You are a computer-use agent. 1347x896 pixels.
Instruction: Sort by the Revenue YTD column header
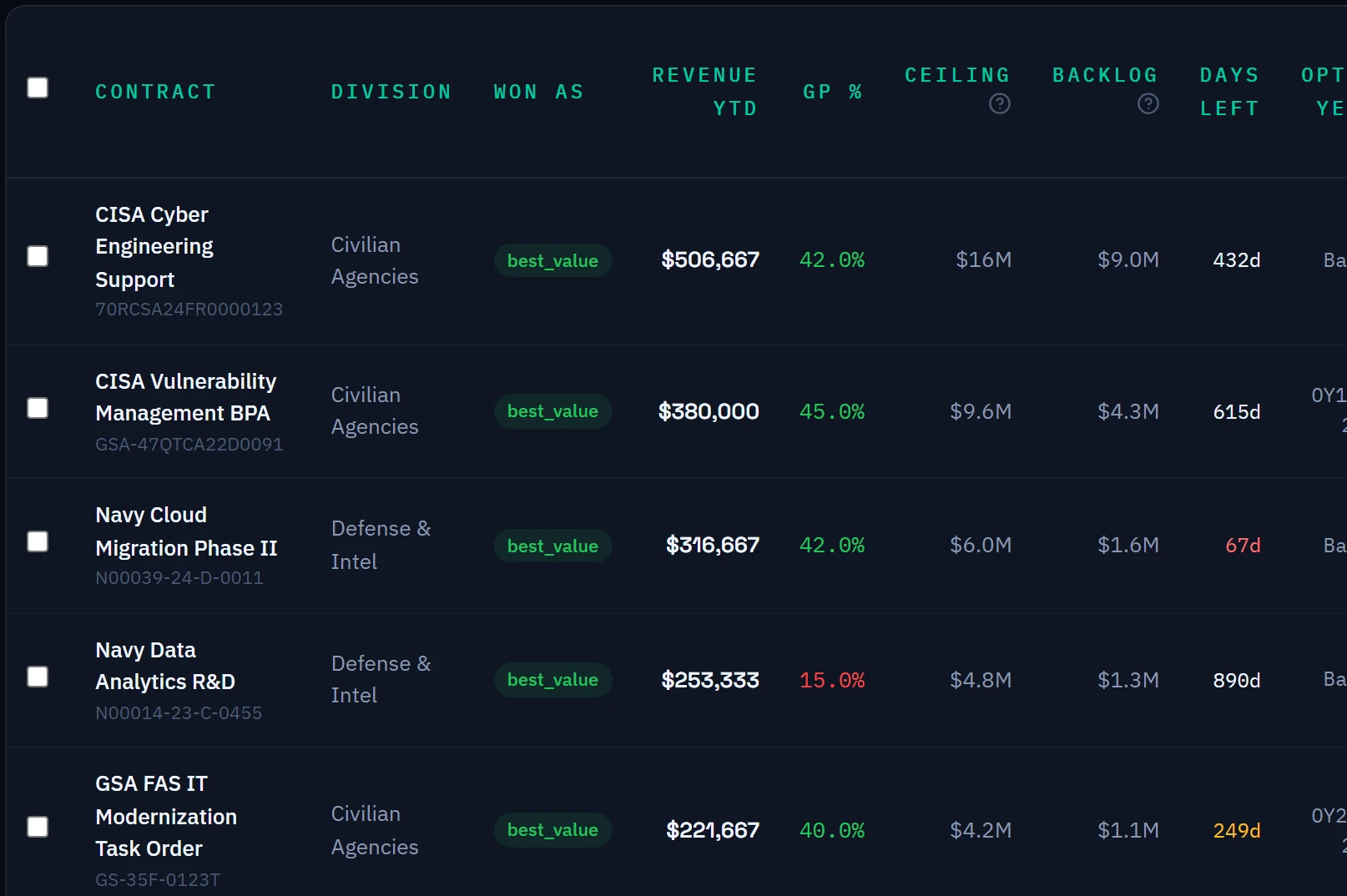[704, 92]
